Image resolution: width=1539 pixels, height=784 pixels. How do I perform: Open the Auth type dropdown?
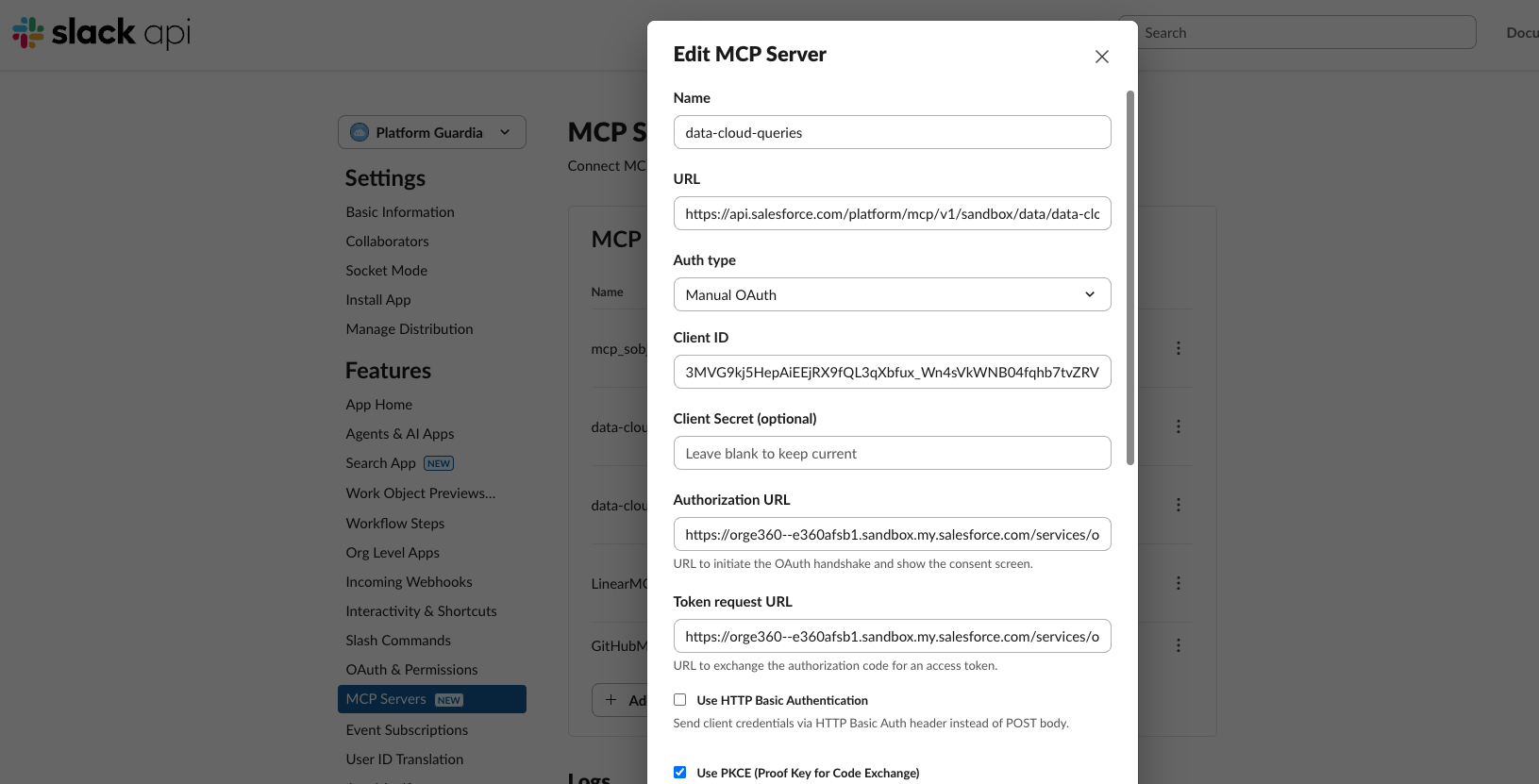[x=892, y=294]
